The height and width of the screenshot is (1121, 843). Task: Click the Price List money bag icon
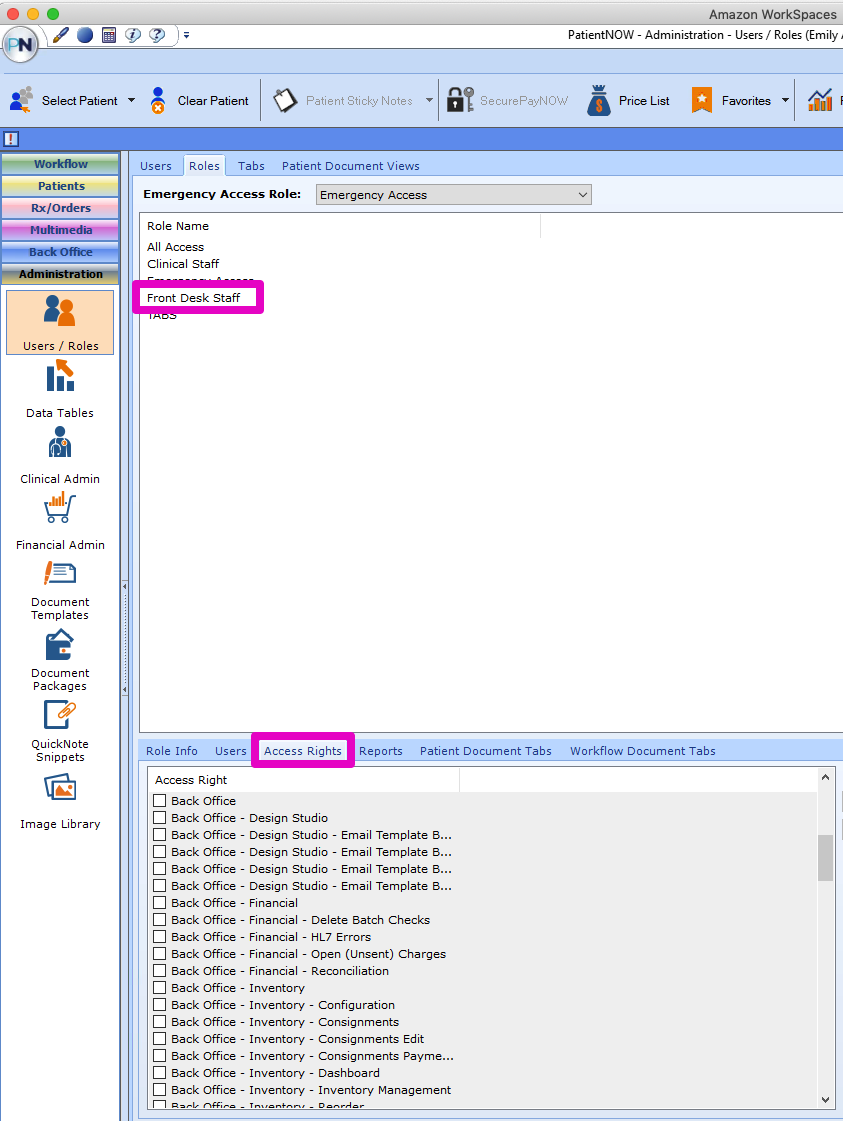pyautogui.click(x=599, y=100)
